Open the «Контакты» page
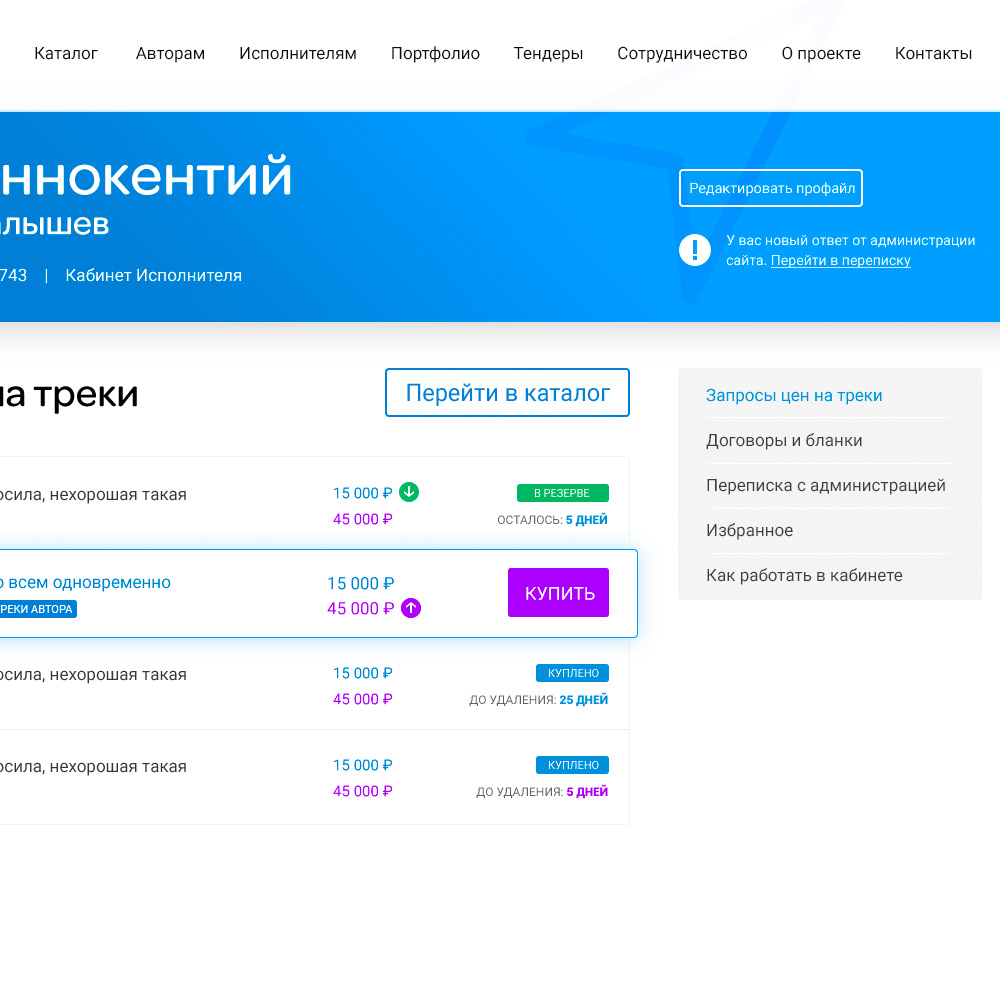The width and height of the screenshot is (1000, 1000). coord(933,53)
